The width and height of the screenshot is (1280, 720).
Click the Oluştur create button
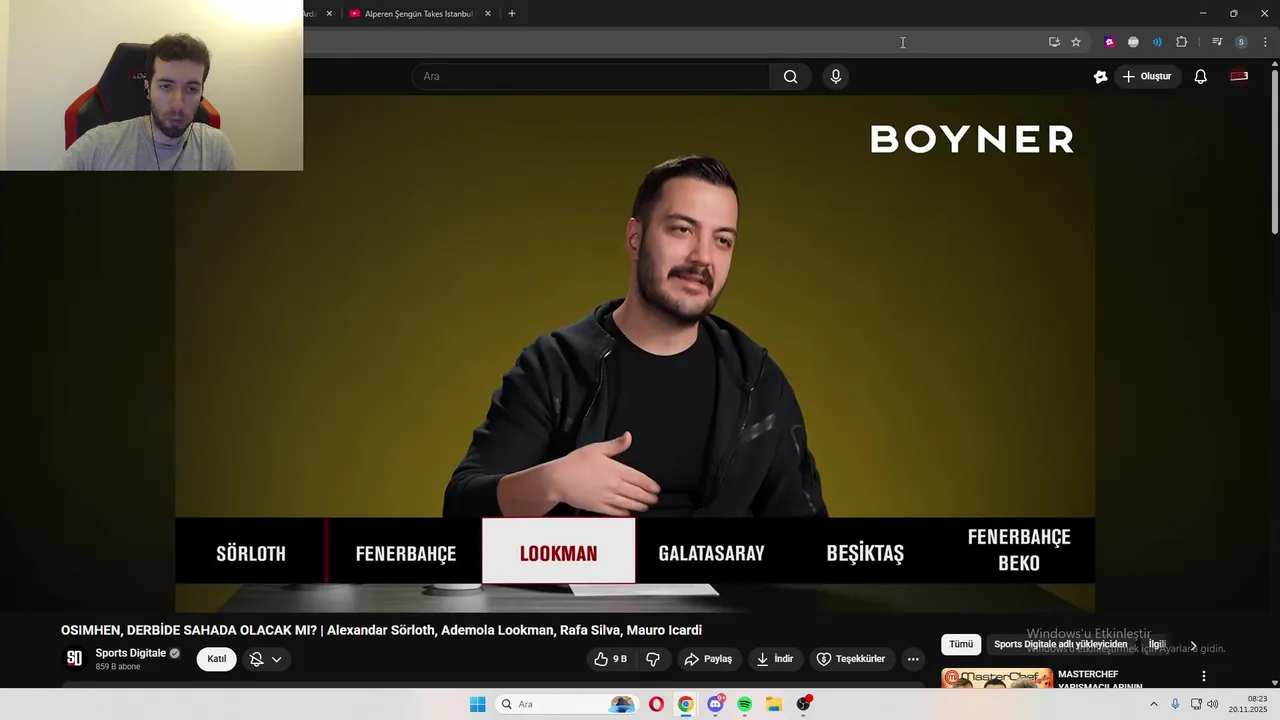coord(1147,76)
